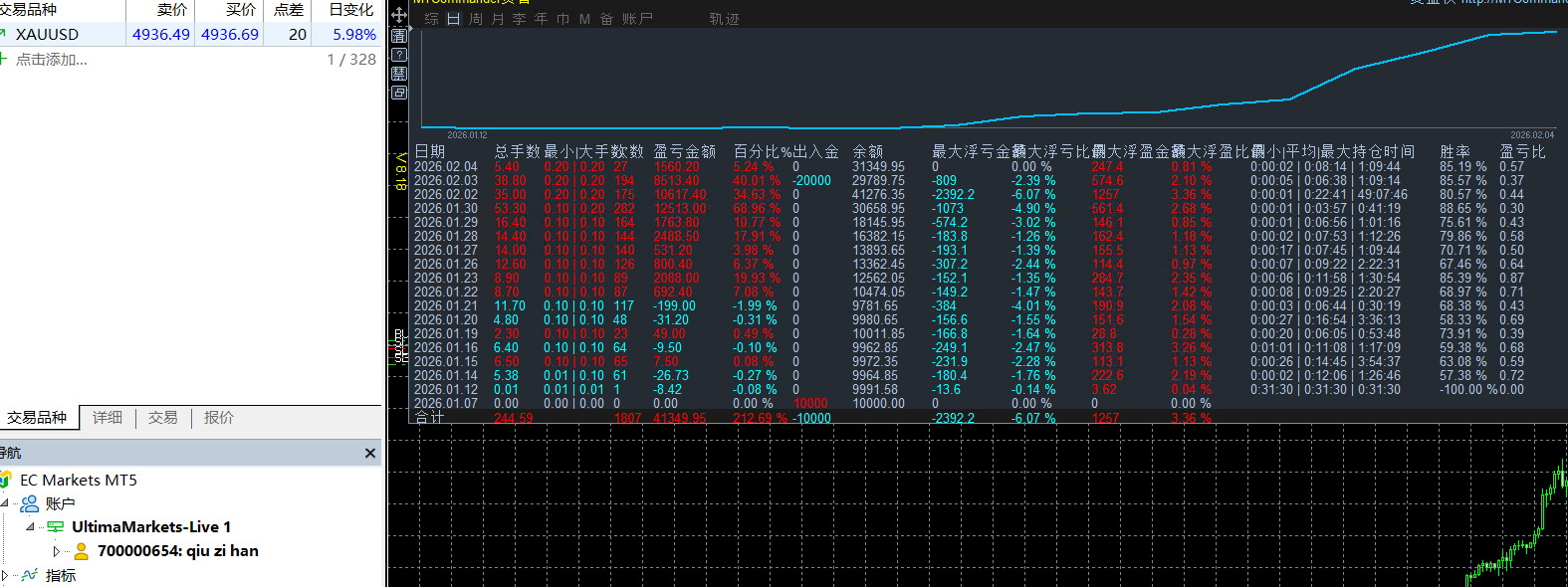Image resolution: width=1568 pixels, height=587 pixels.
Task: Click the -20000 withdrawal value
Action: click(811, 181)
